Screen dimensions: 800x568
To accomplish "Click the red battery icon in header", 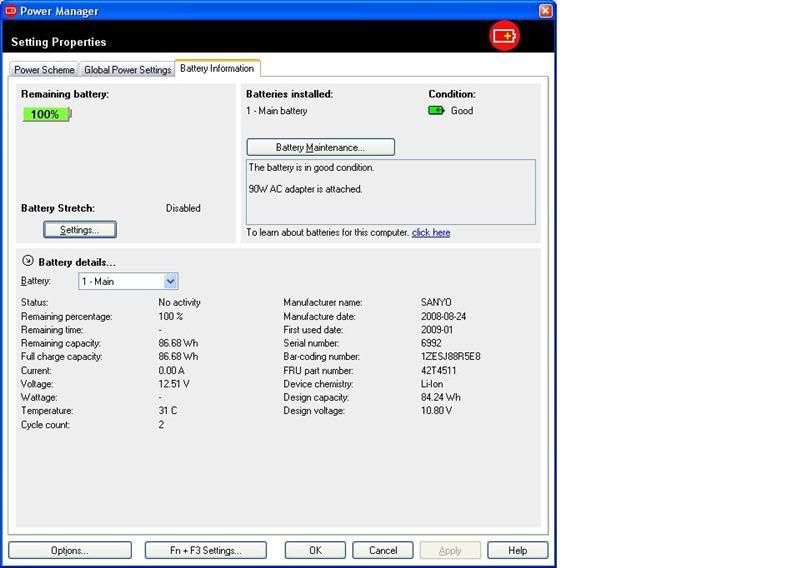I will click(504, 36).
